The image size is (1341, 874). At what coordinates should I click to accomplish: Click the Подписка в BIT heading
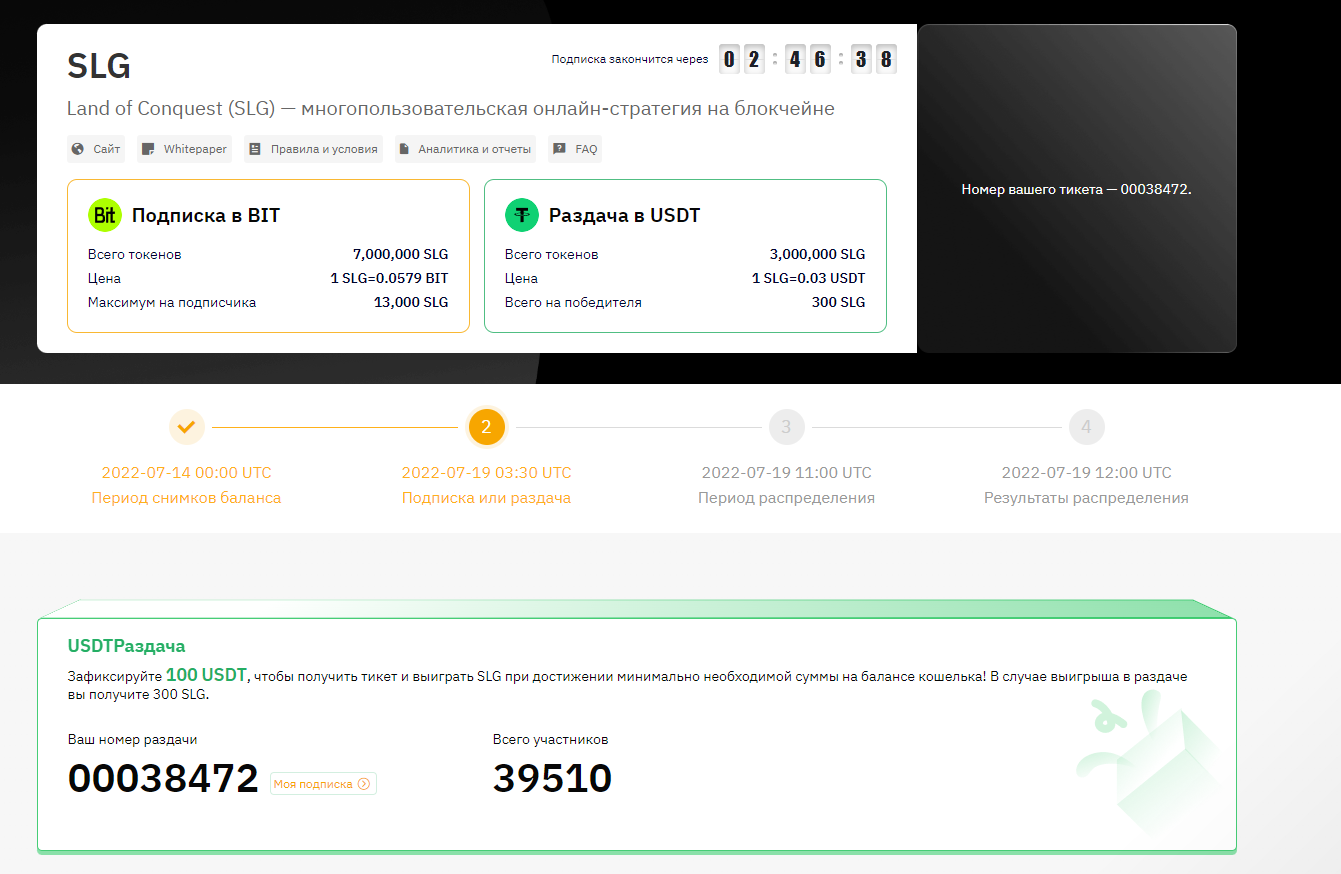click(206, 215)
